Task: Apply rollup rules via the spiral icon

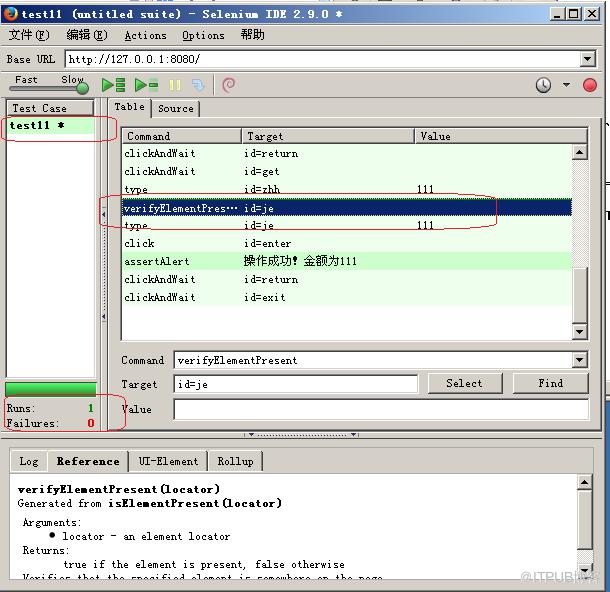Action: tap(228, 84)
